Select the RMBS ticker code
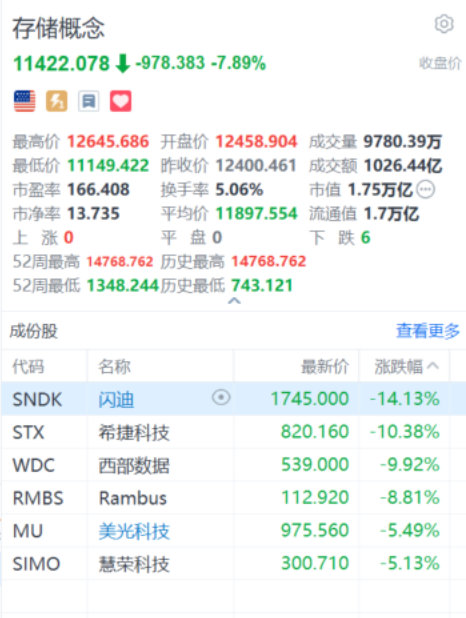 pyautogui.click(x=38, y=498)
